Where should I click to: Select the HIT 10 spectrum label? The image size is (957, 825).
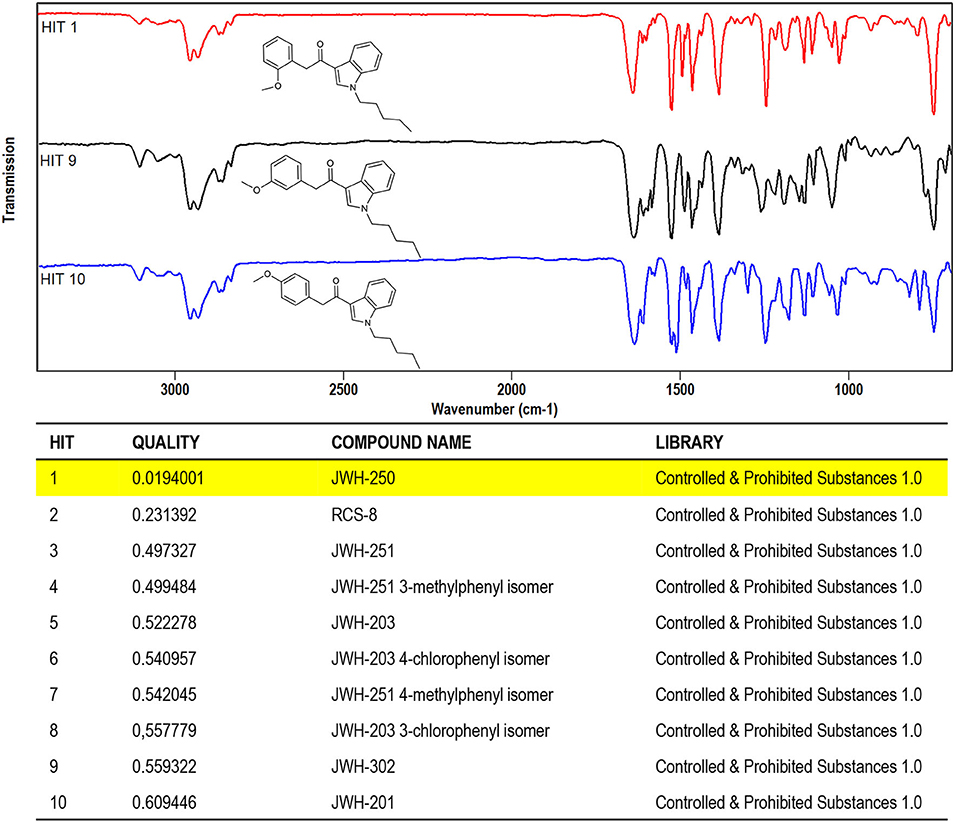click(x=62, y=279)
